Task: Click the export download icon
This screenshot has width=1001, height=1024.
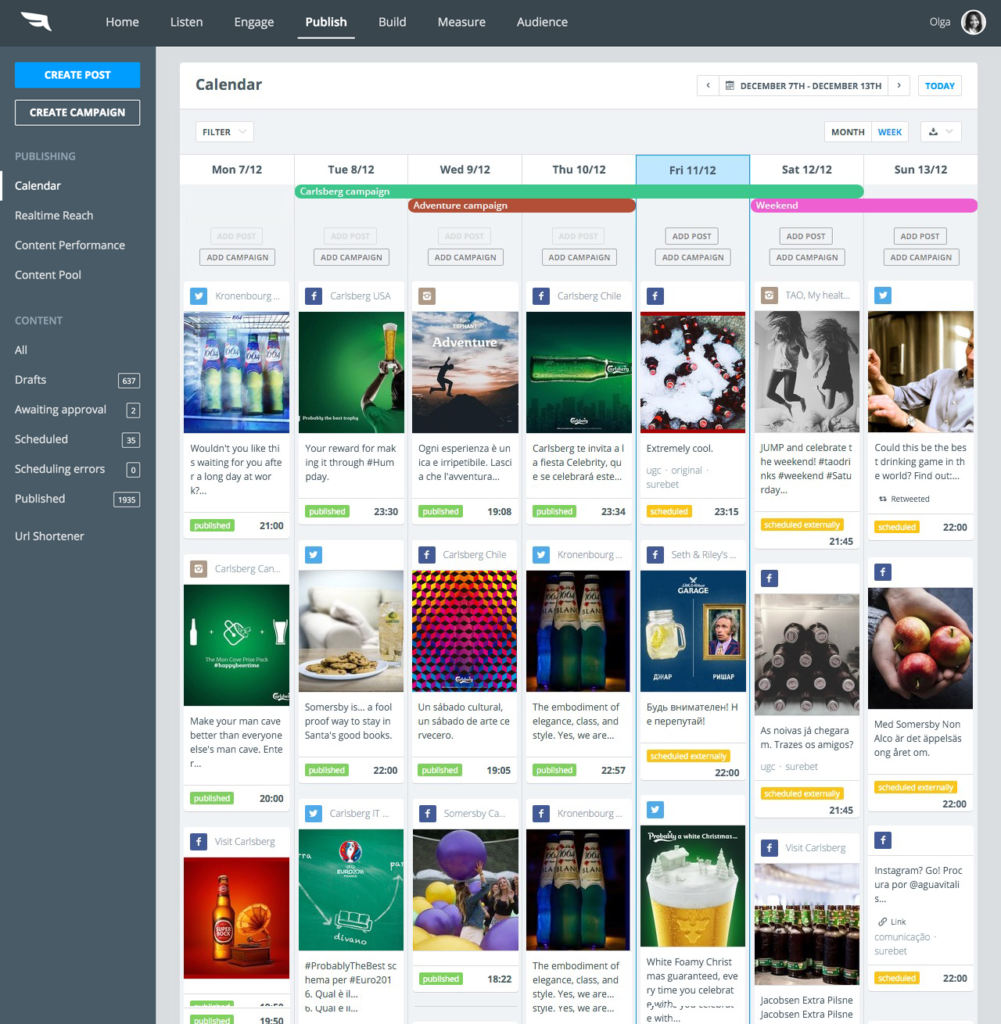Action: click(933, 132)
